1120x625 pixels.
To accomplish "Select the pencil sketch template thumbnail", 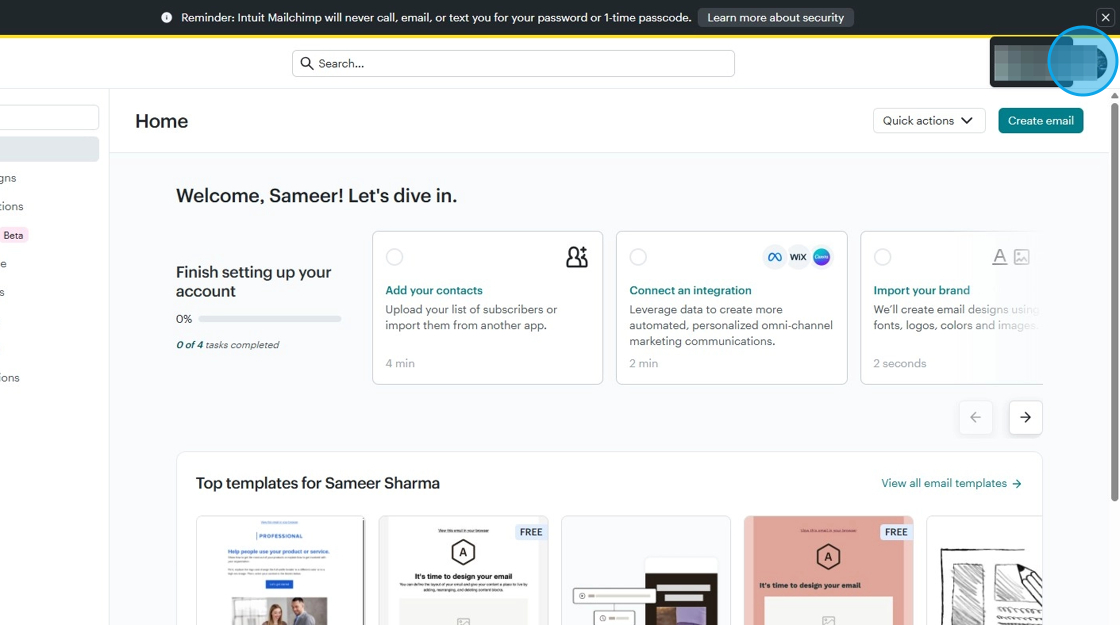I will pyautogui.click(x=984, y=571).
